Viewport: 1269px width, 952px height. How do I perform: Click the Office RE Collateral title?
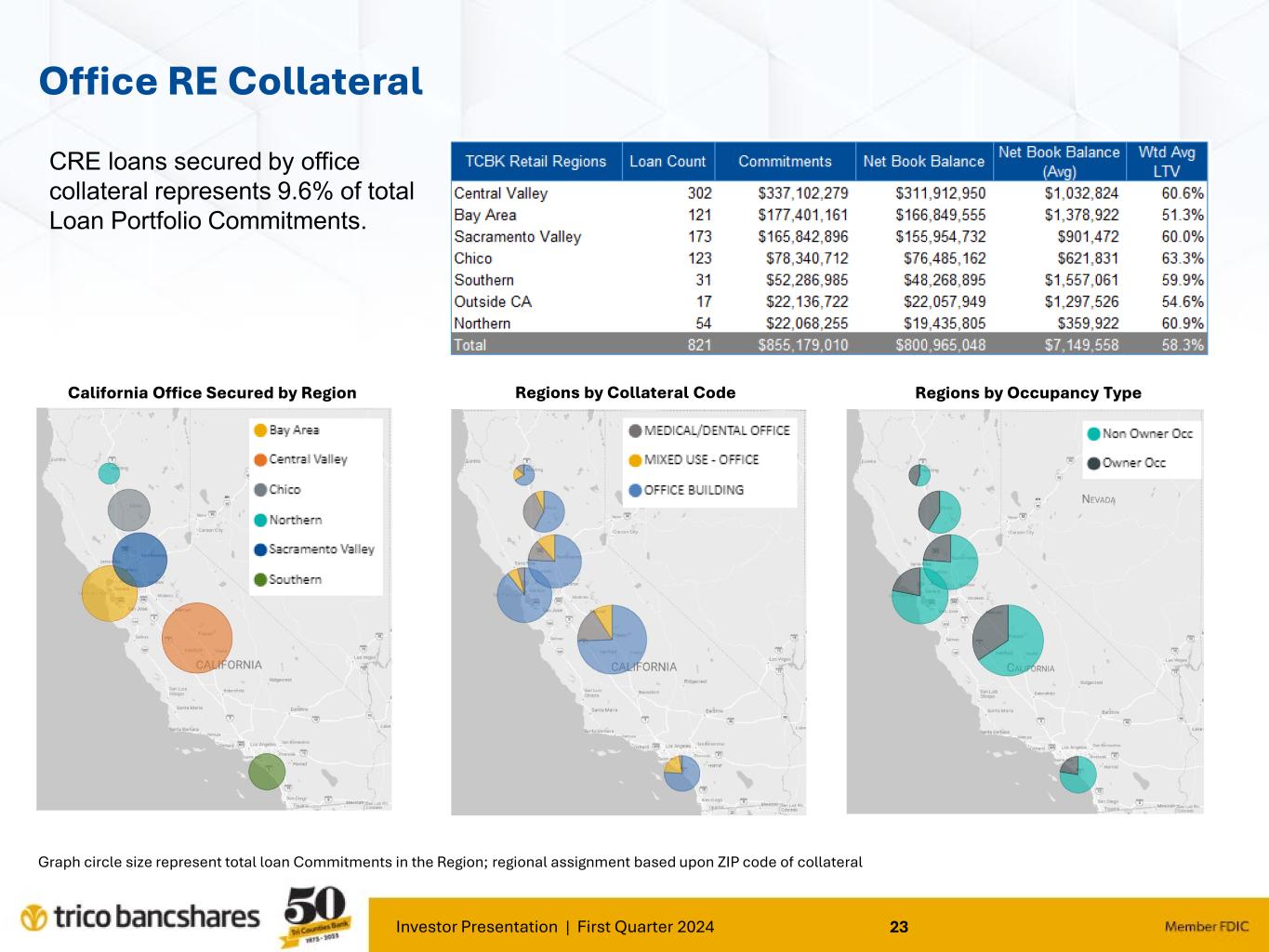point(231,81)
